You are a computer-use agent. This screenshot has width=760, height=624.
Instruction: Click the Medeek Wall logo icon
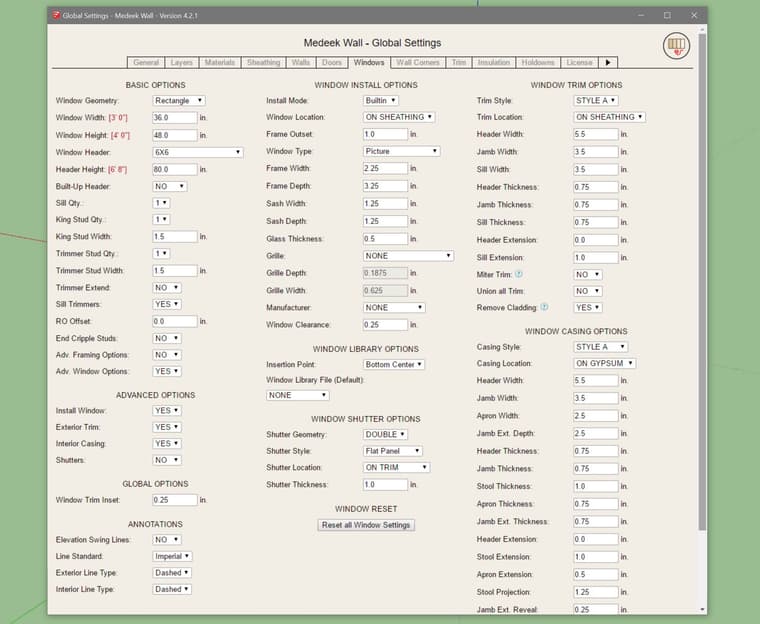677,45
